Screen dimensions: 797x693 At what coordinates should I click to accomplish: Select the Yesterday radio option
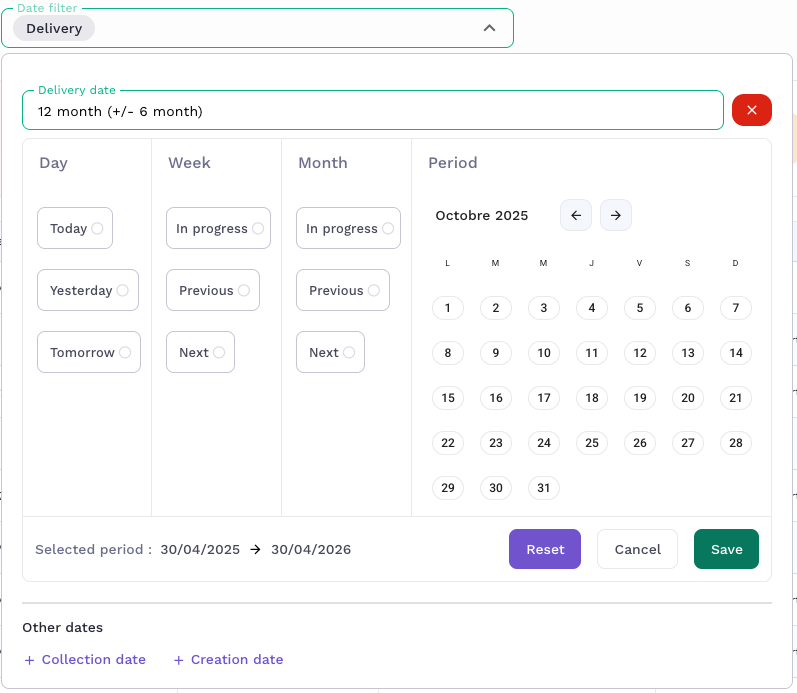(x=88, y=290)
